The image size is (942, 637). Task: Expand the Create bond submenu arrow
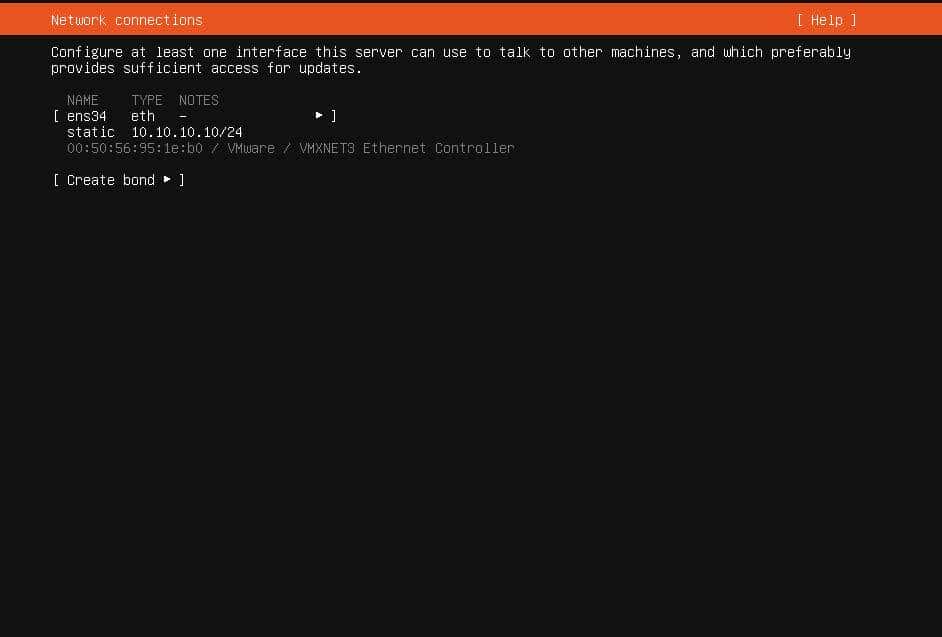tap(166, 180)
